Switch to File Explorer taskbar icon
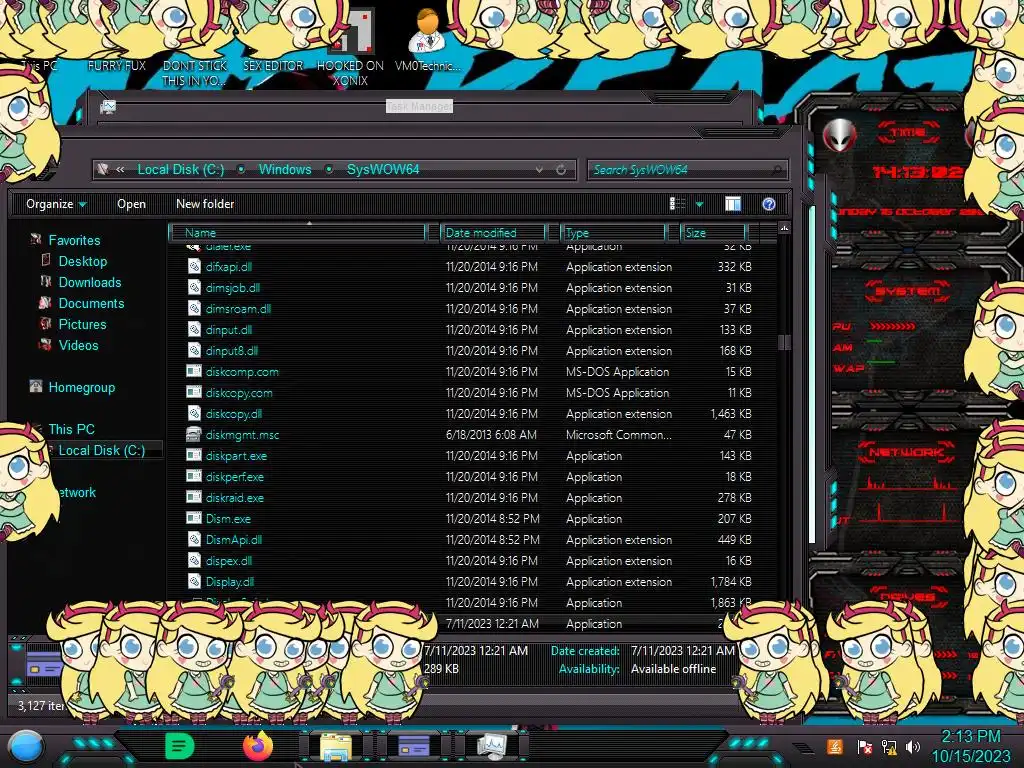The width and height of the screenshot is (1024, 768). coord(335,747)
